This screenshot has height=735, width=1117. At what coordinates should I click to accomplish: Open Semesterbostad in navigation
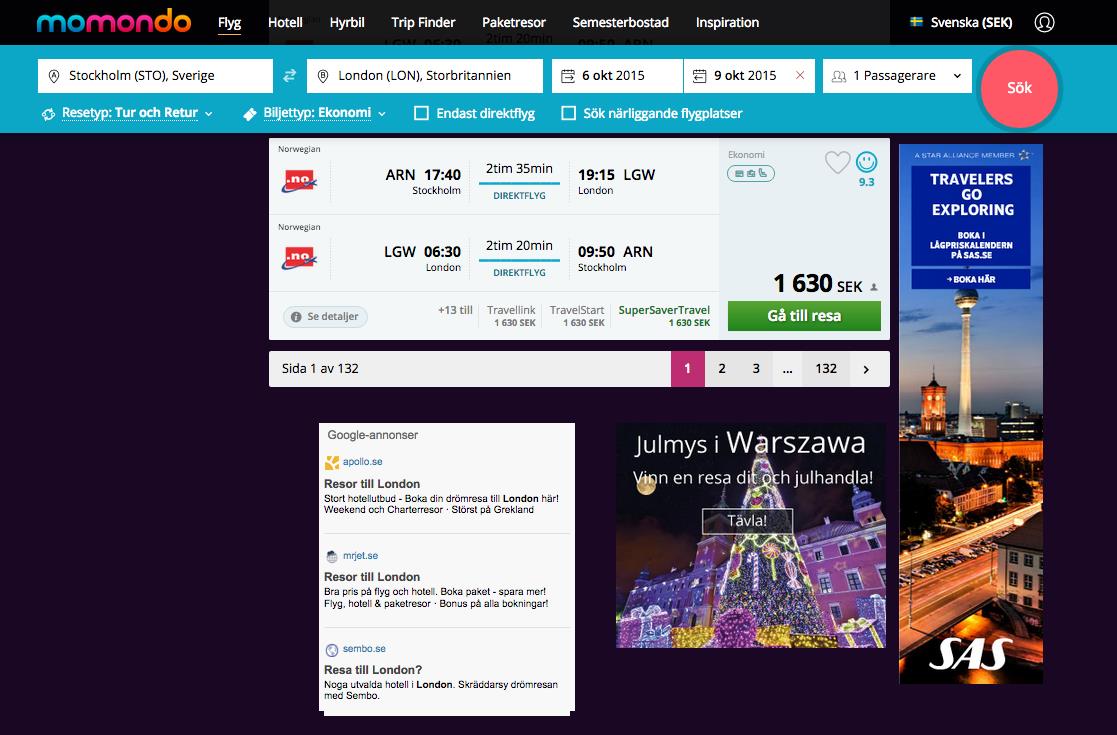coord(620,23)
